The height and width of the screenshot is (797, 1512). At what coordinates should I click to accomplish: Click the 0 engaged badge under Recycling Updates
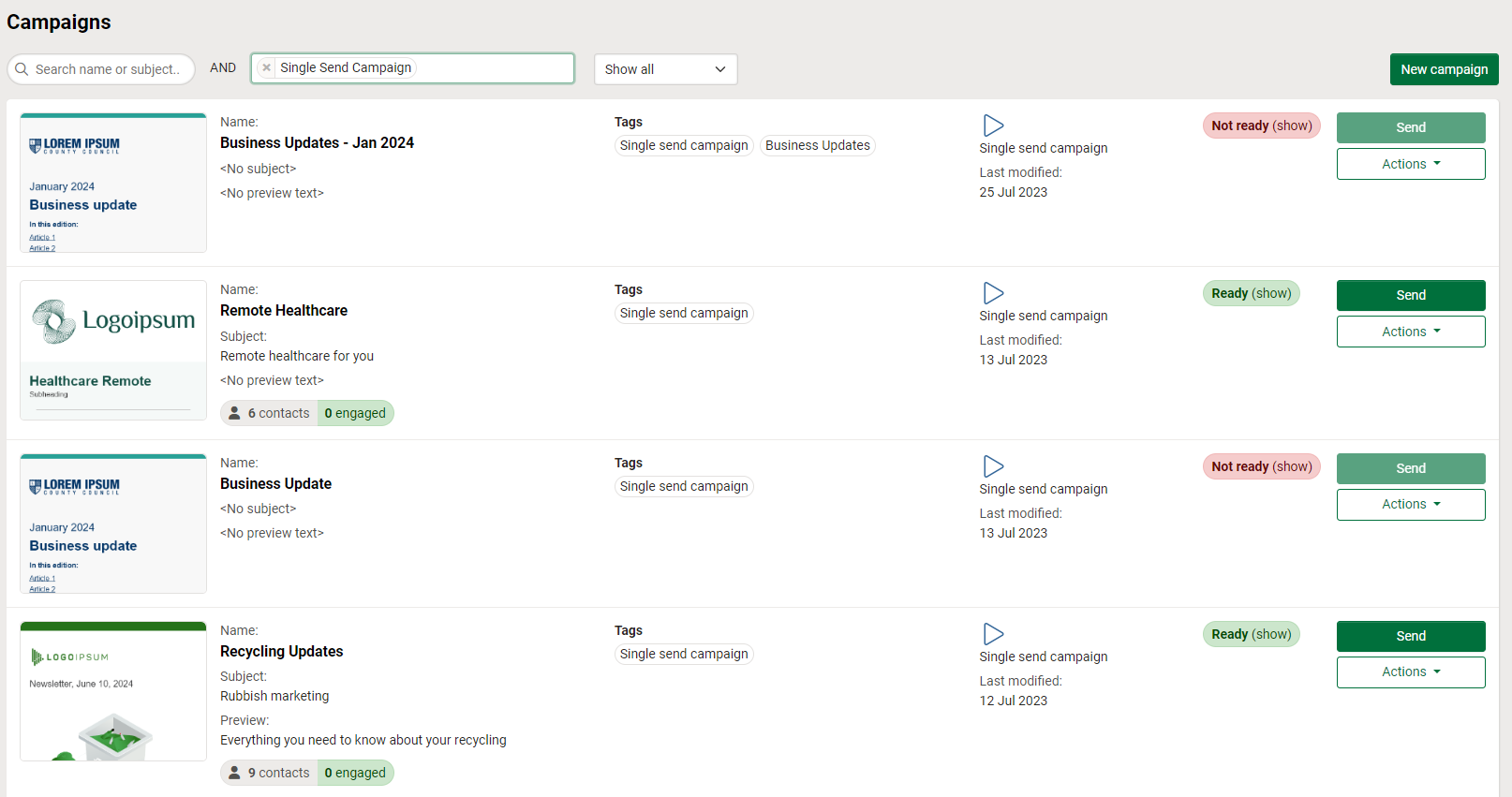(356, 773)
